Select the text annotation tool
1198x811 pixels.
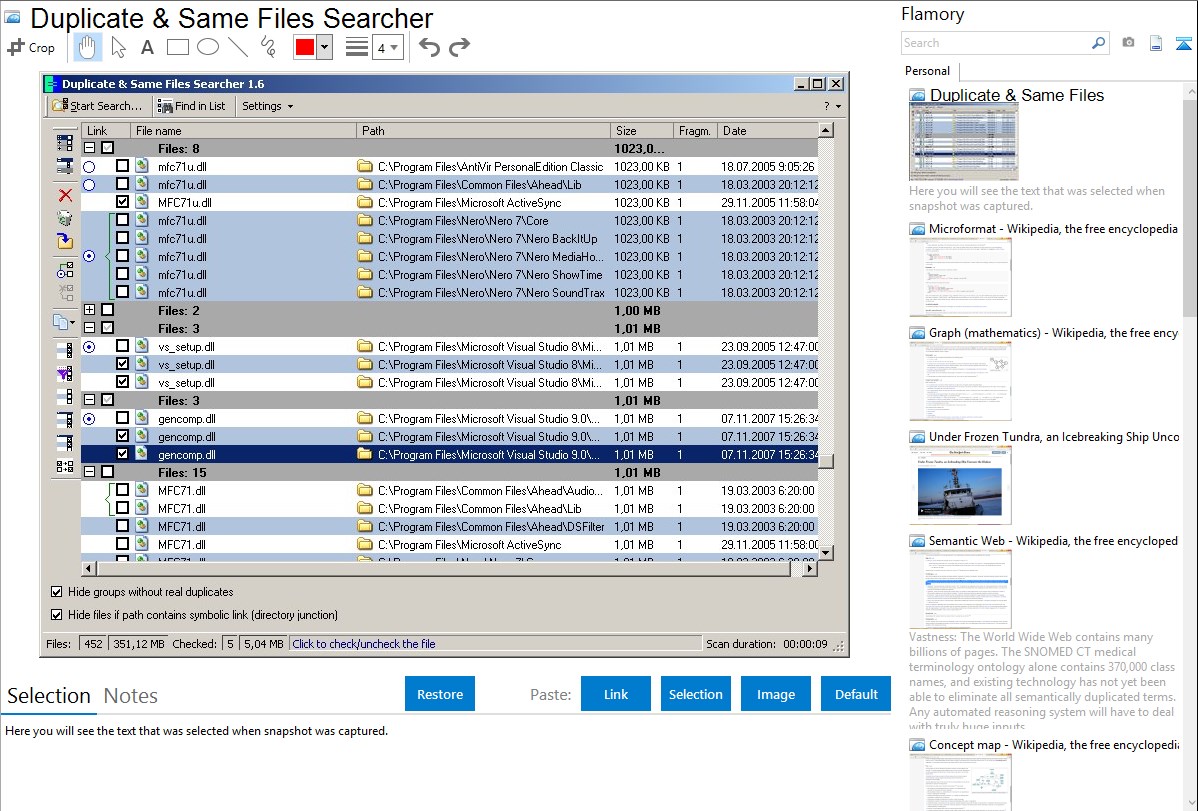[x=147, y=47]
